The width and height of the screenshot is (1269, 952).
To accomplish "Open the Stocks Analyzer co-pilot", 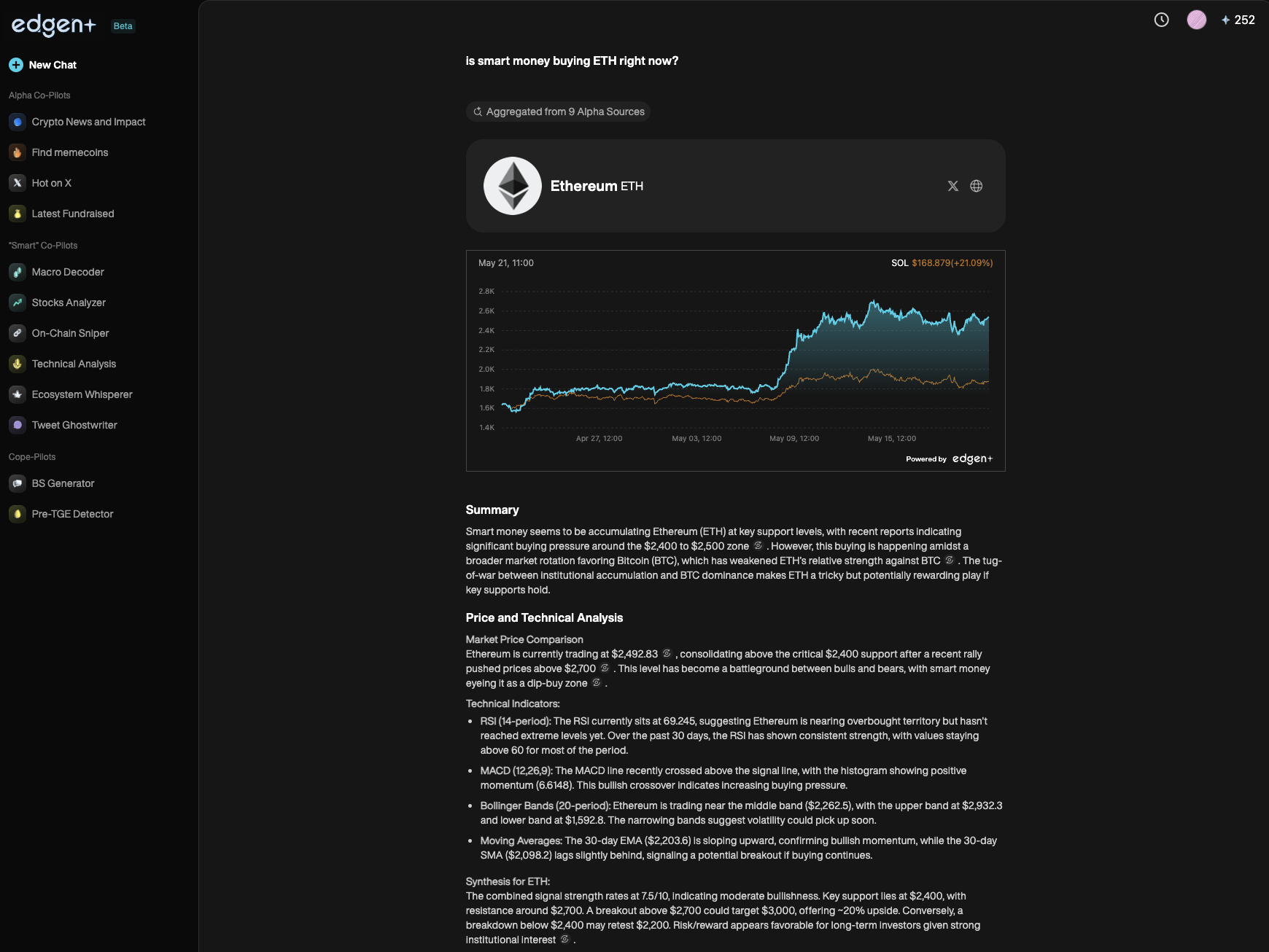I will point(69,303).
